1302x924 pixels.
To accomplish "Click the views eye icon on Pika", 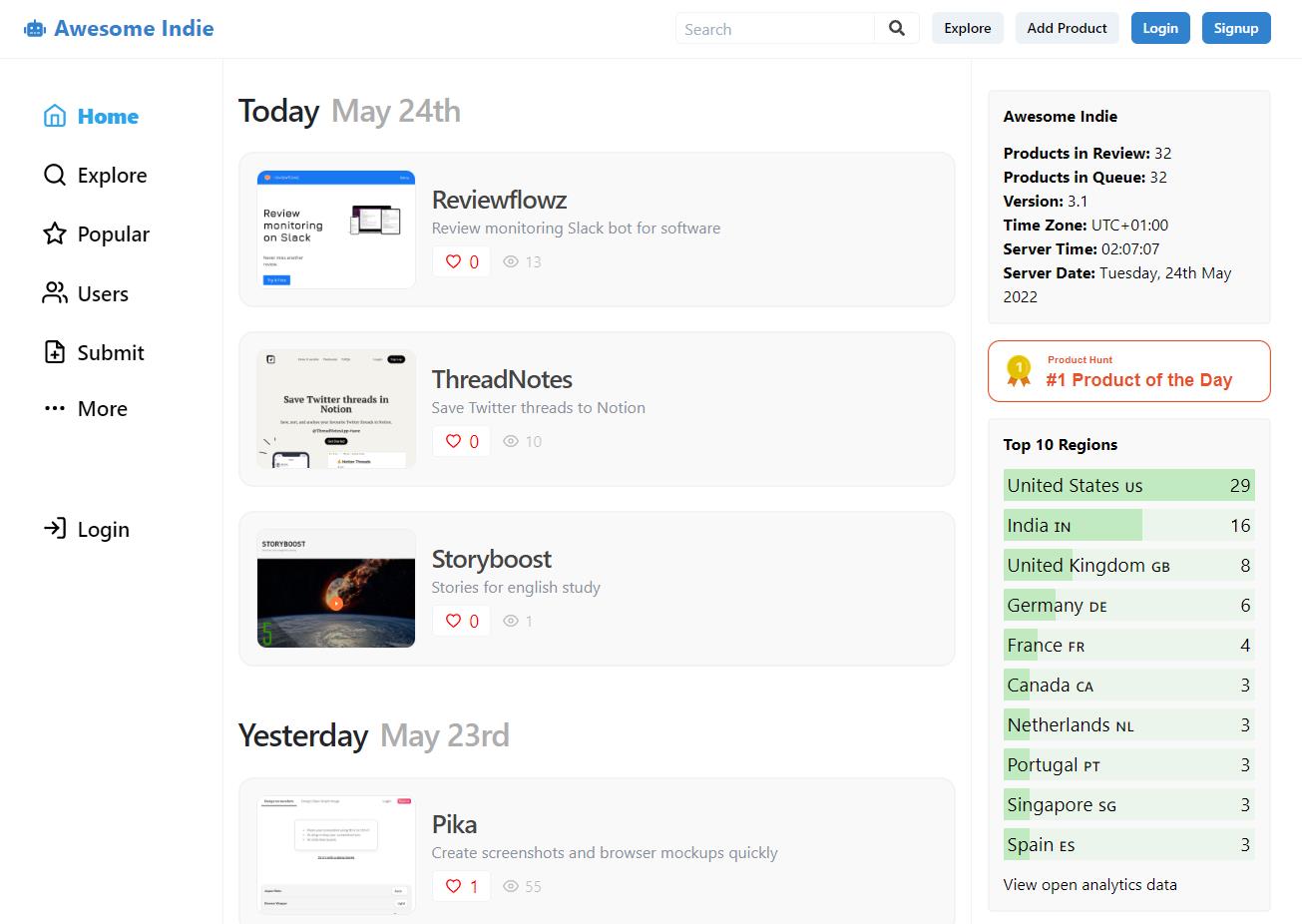I will [511, 886].
